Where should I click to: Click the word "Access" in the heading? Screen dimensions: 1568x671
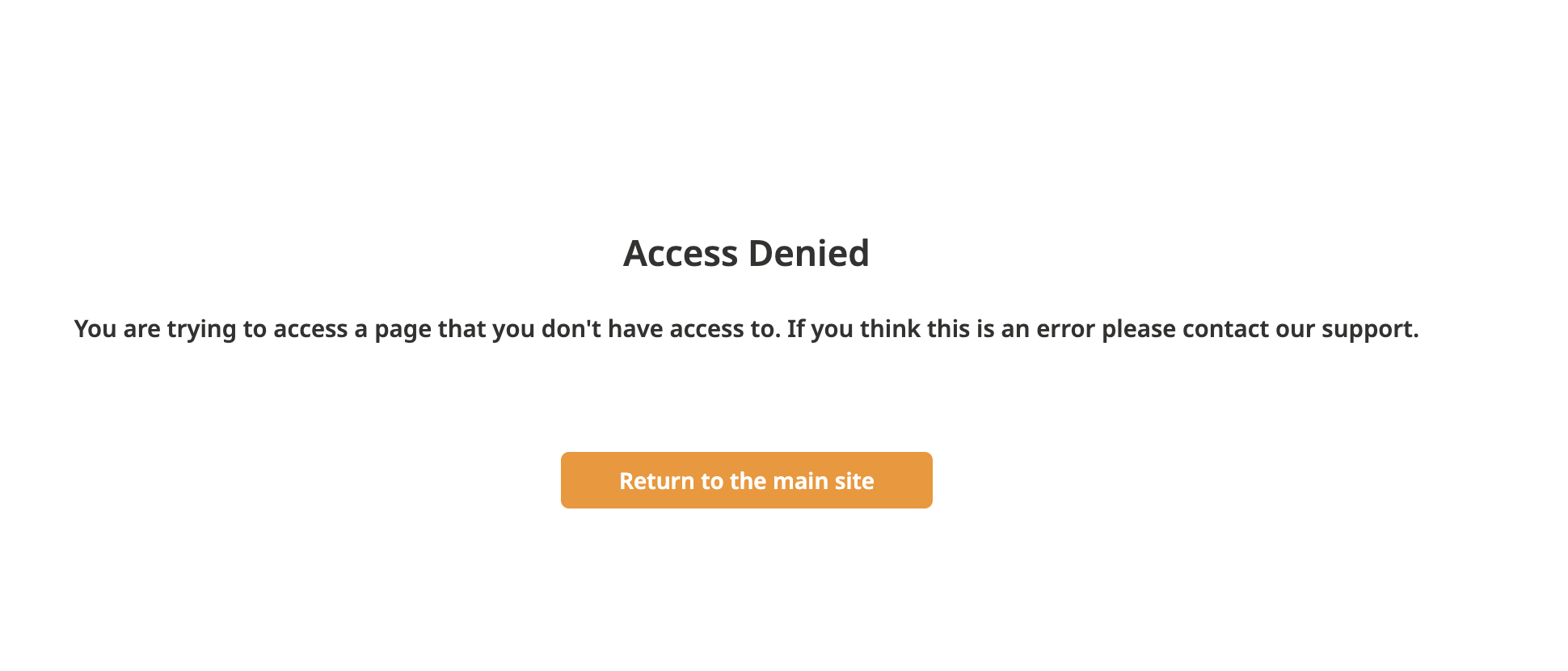[681, 253]
